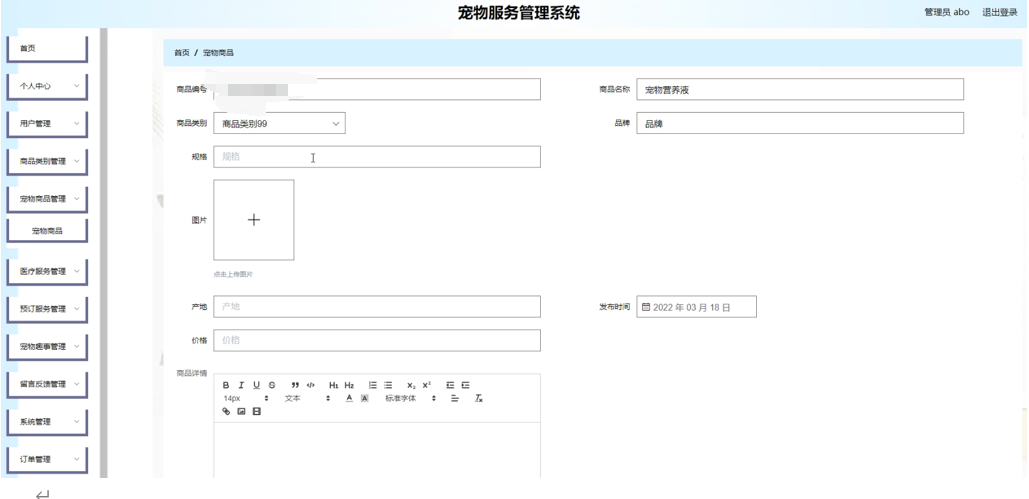
Task: Insert a code block in editor
Action: (x=311, y=385)
